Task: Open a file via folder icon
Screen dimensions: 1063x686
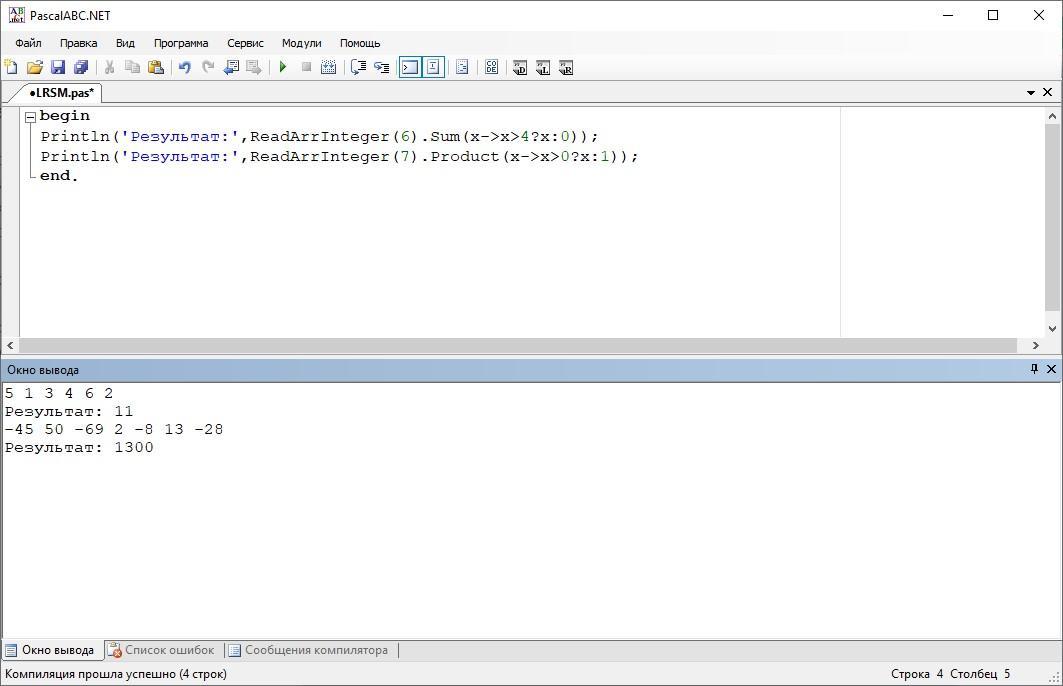Action: coord(35,67)
